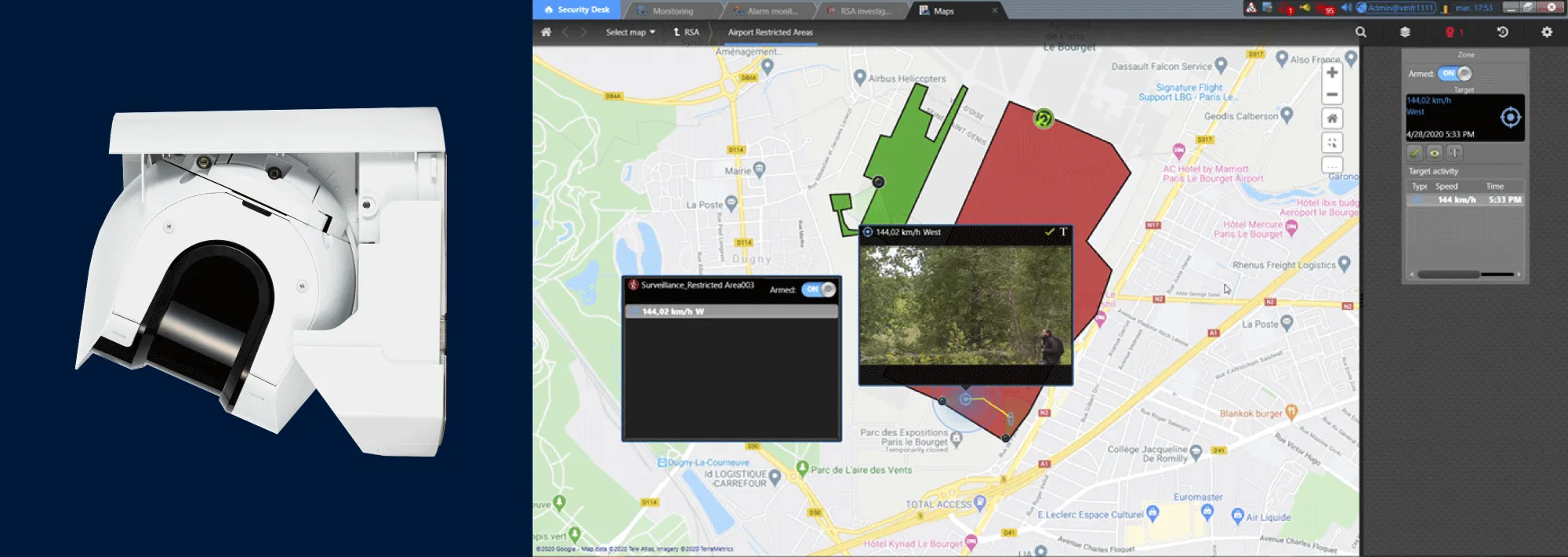This screenshot has height=557, width=1568.
Task: Open the more map options ellipsis
Action: click(x=1332, y=166)
